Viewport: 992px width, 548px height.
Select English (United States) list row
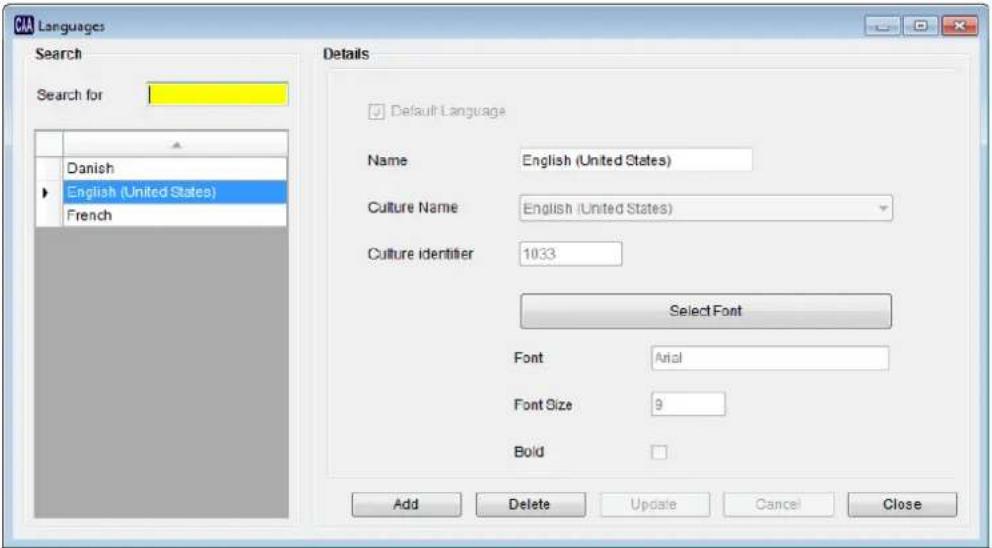175,192
